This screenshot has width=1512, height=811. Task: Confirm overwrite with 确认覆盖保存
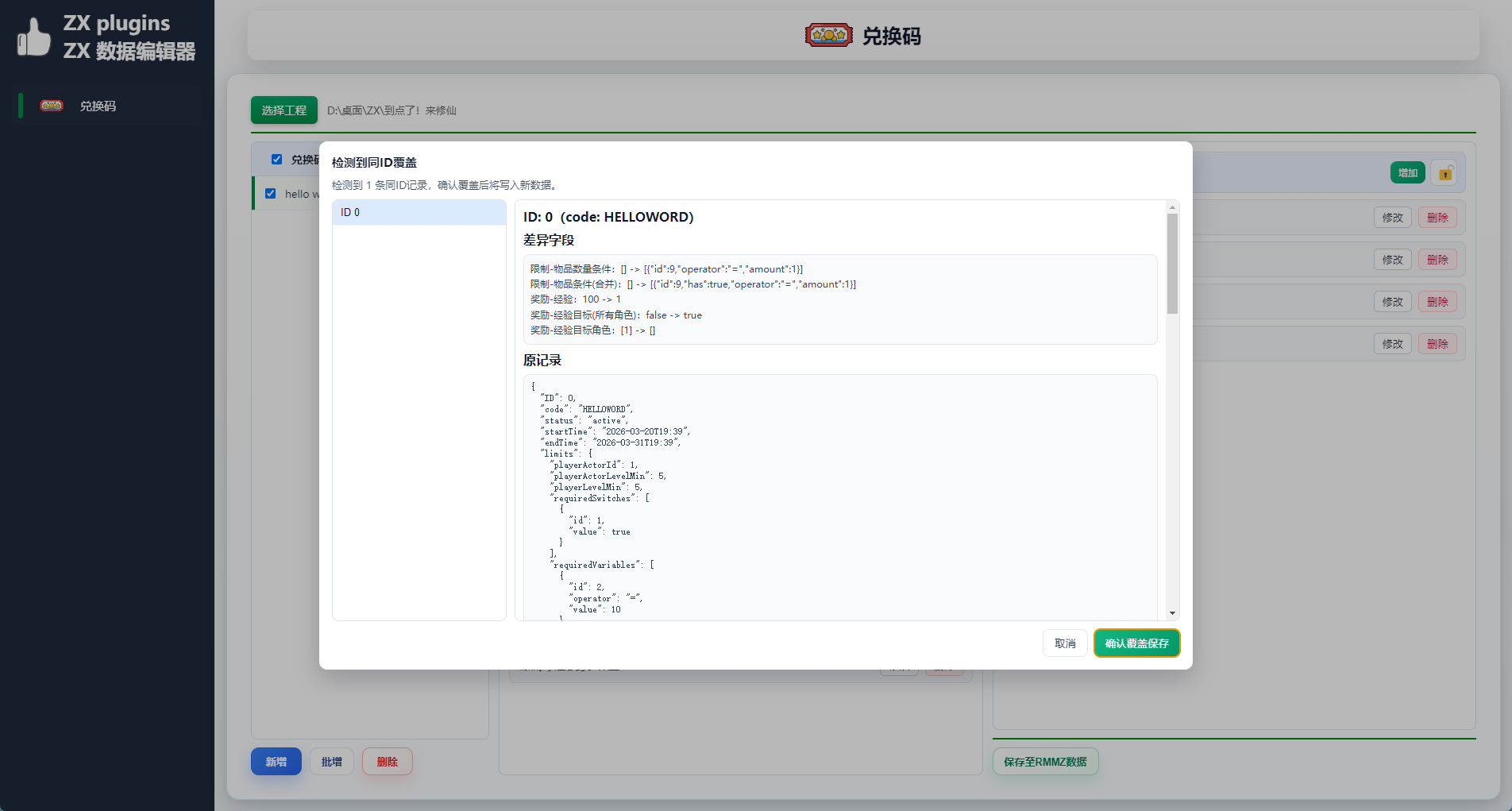pos(1136,643)
